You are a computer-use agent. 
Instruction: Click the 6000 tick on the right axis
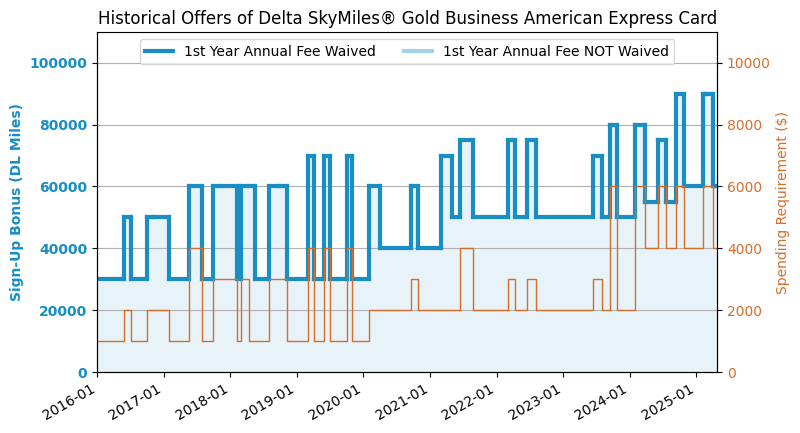(742, 187)
